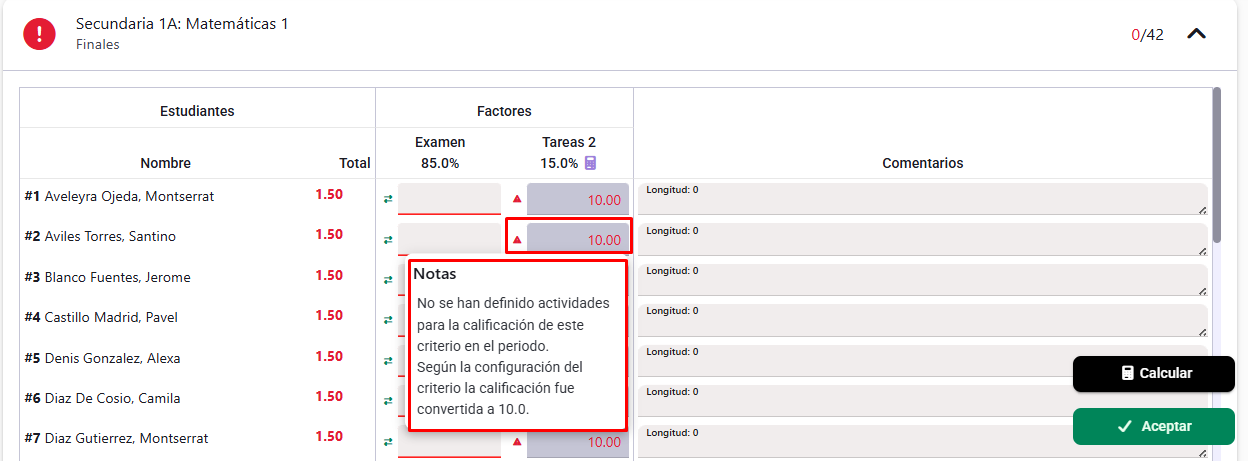1248x461 pixels.
Task: Click the calculator icon next to Tareas 2 15.0%
Action: (x=590, y=163)
